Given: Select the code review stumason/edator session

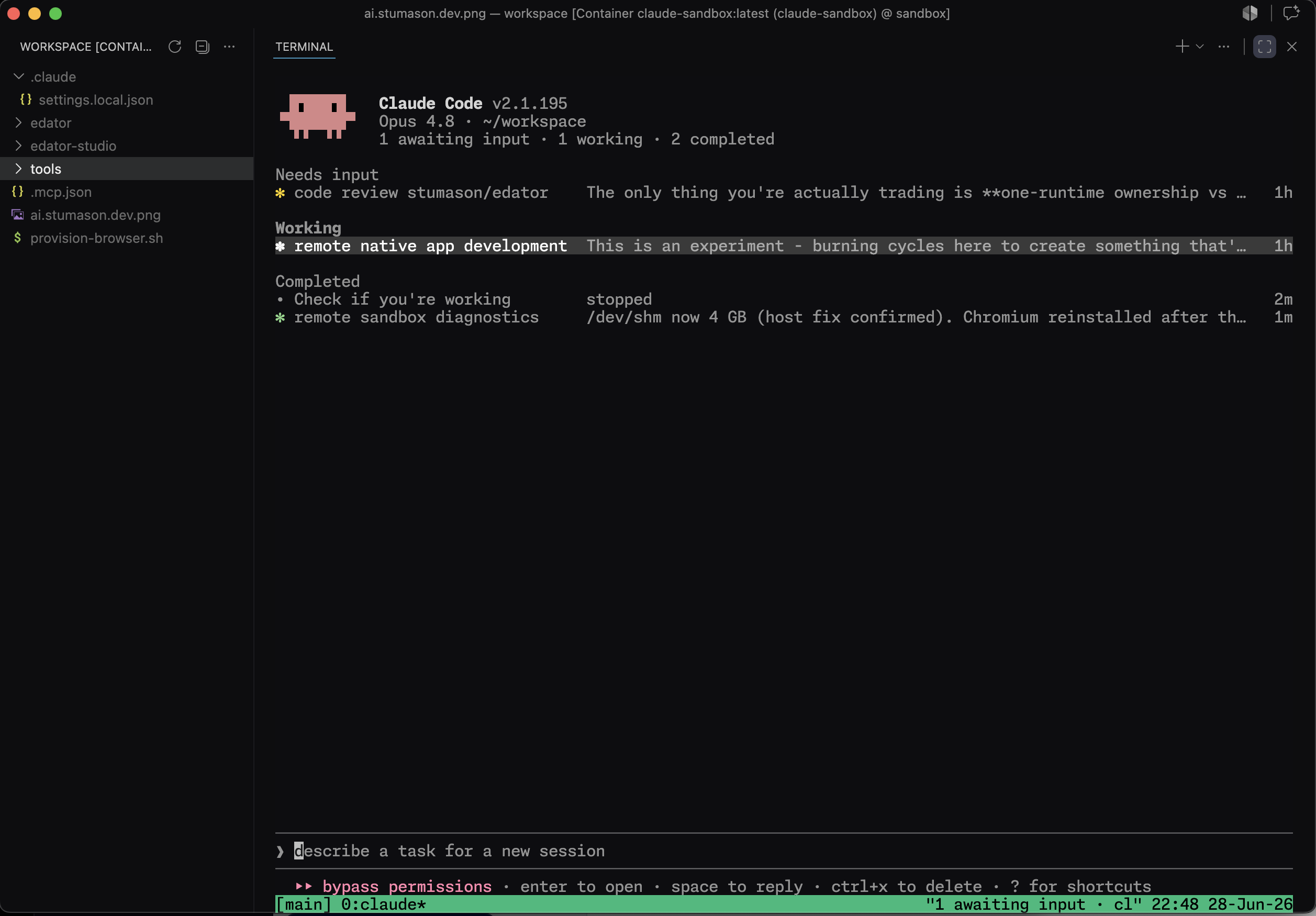Looking at the screenshot, I should (x=784, y=193).
